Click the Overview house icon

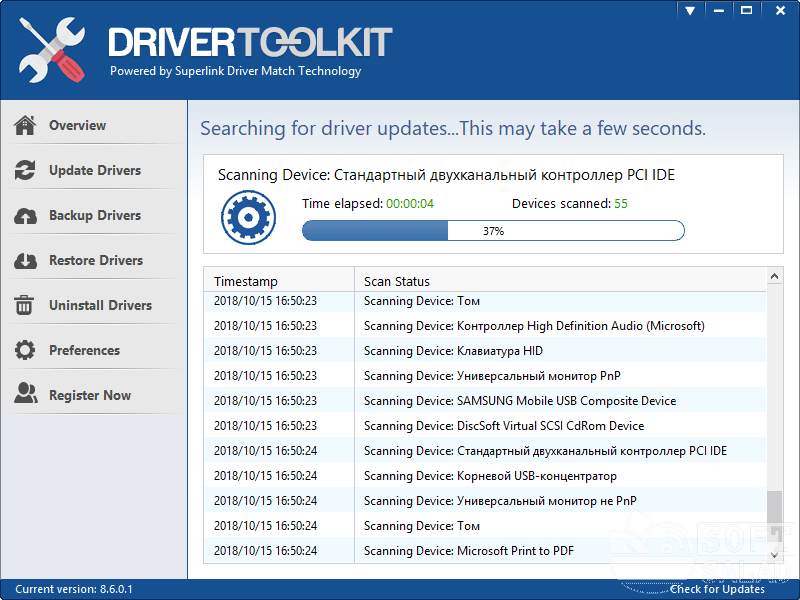[x=25, y=126]
